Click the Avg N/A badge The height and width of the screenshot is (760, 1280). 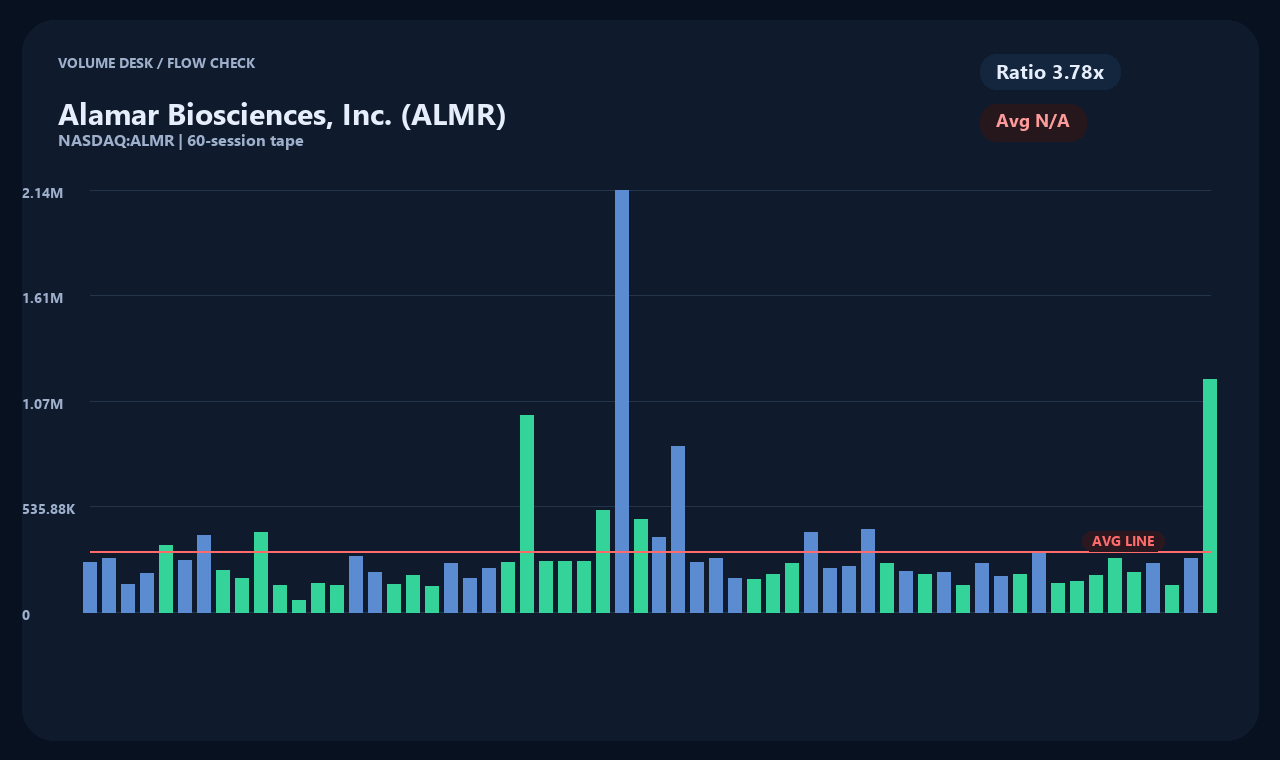pyautogui.click(x=1033, y=122)
